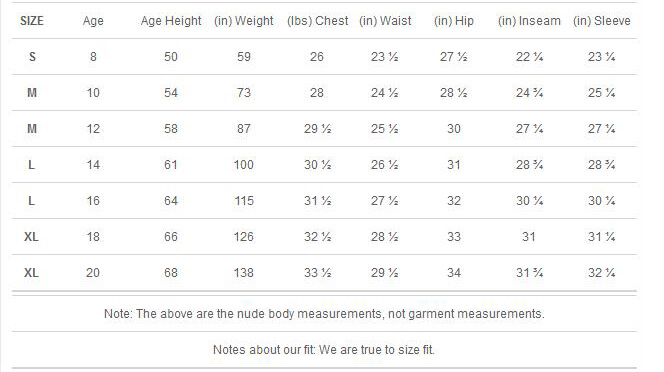Screen dimensions: 664x372
Task: Click the true to size fit note
Action: coord(324,350)
